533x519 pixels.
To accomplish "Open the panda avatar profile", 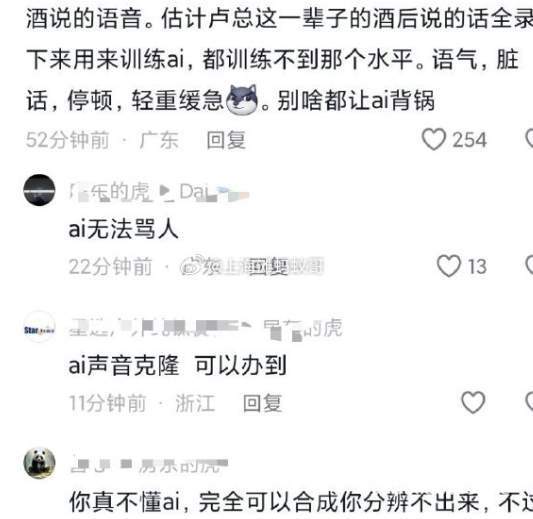I will [x=39, y=463].
